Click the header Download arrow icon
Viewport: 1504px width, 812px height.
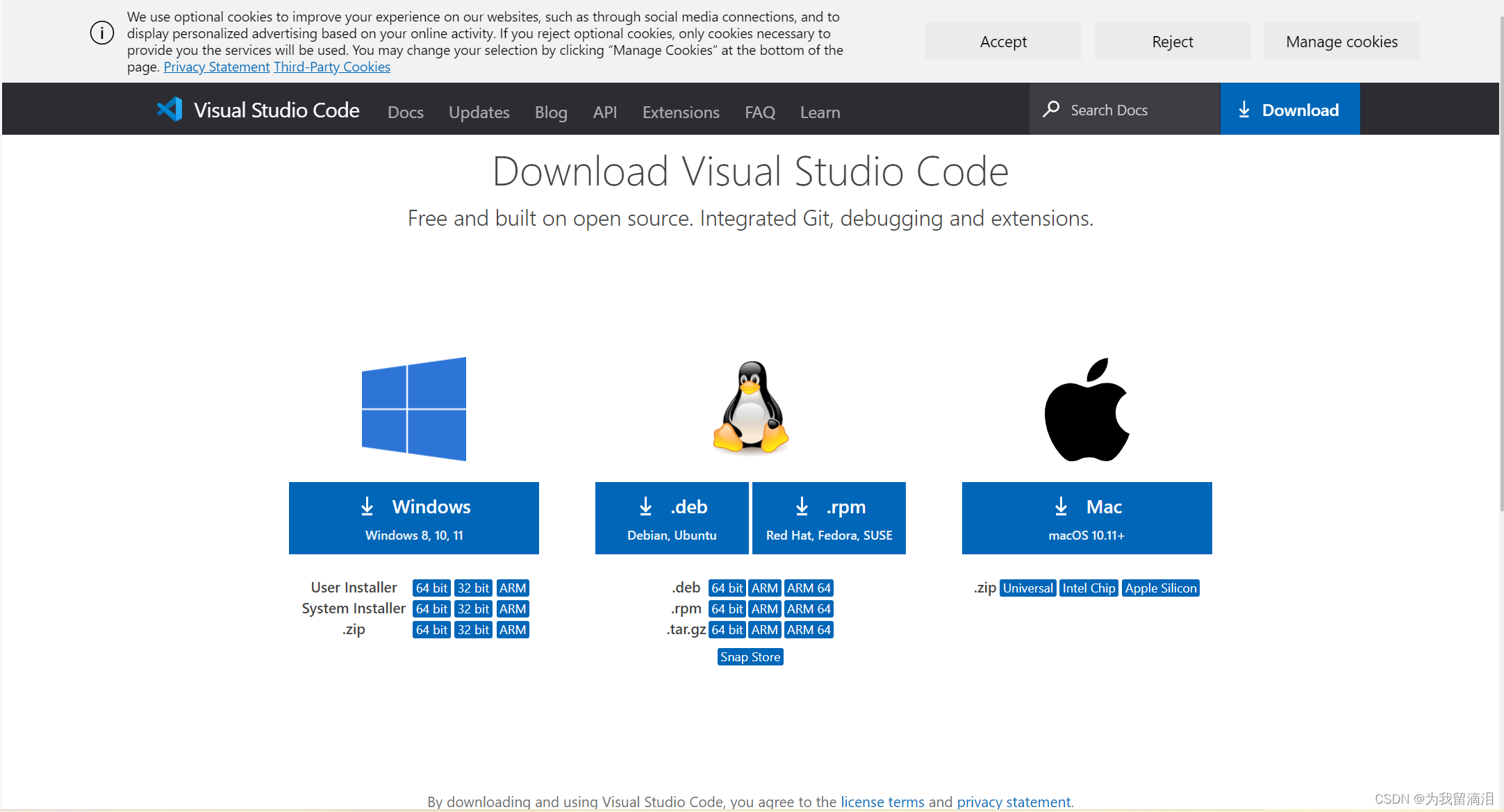(x=1244, y=110)
